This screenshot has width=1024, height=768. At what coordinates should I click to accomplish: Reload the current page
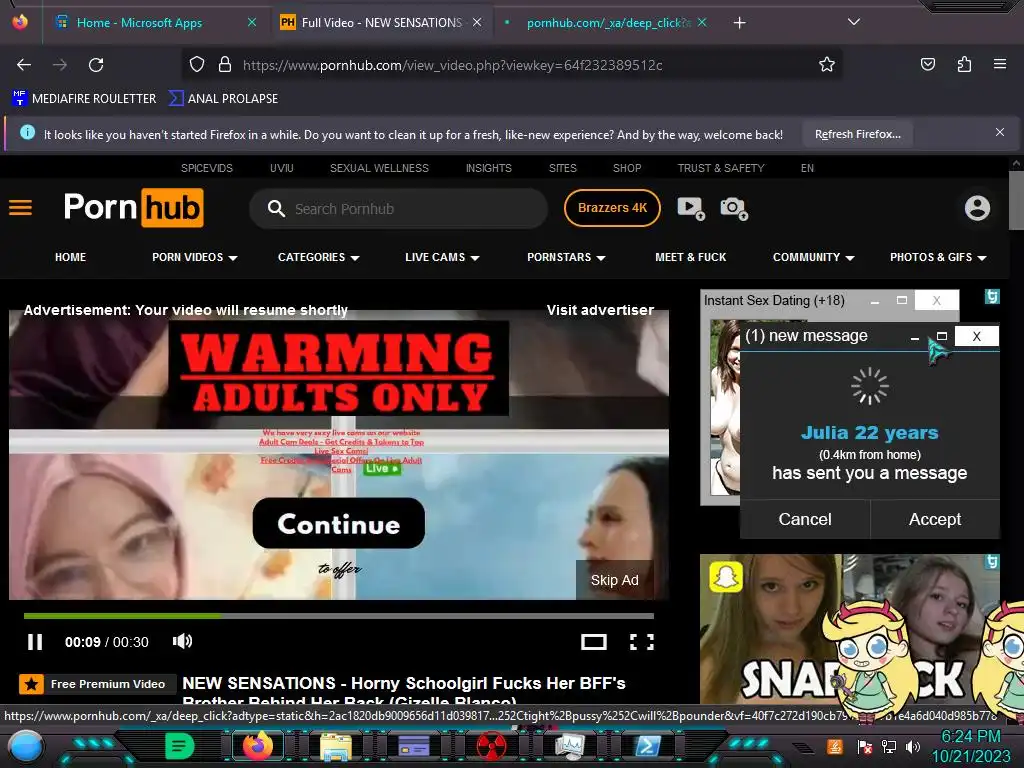[96, 65]
